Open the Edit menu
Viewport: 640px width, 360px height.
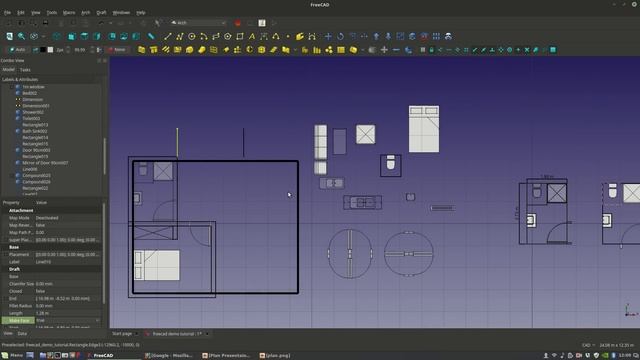pos(20,13)
